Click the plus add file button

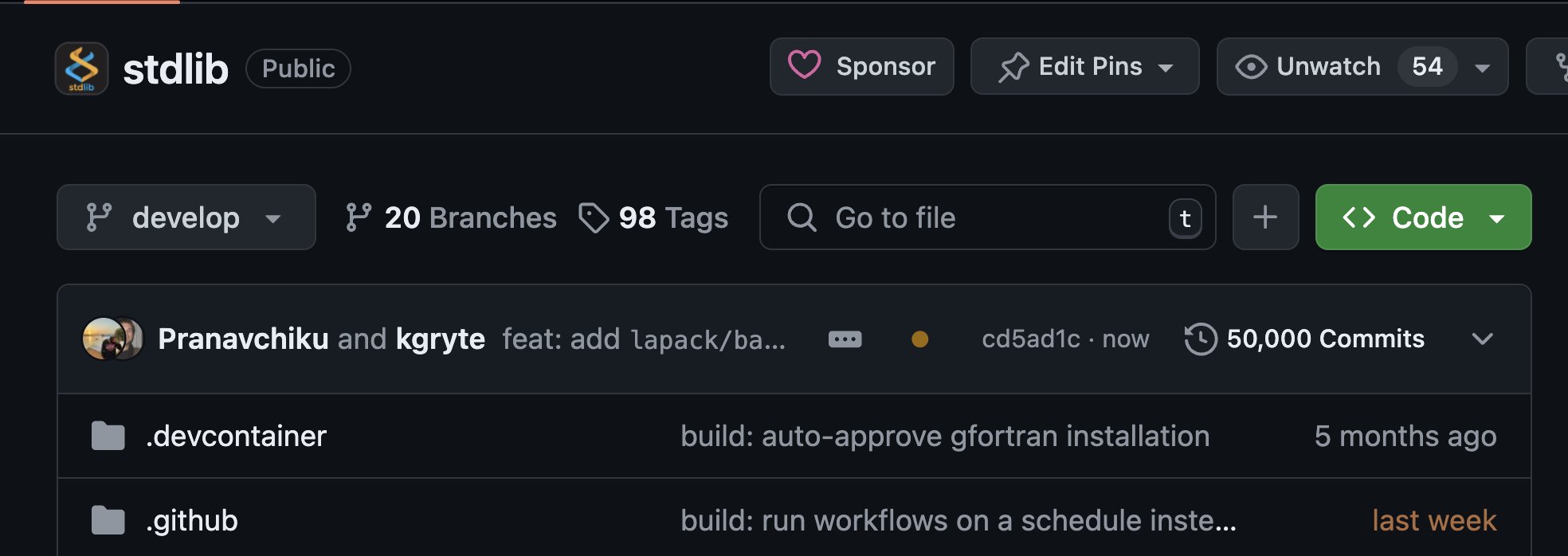[x=1265, y=217]
